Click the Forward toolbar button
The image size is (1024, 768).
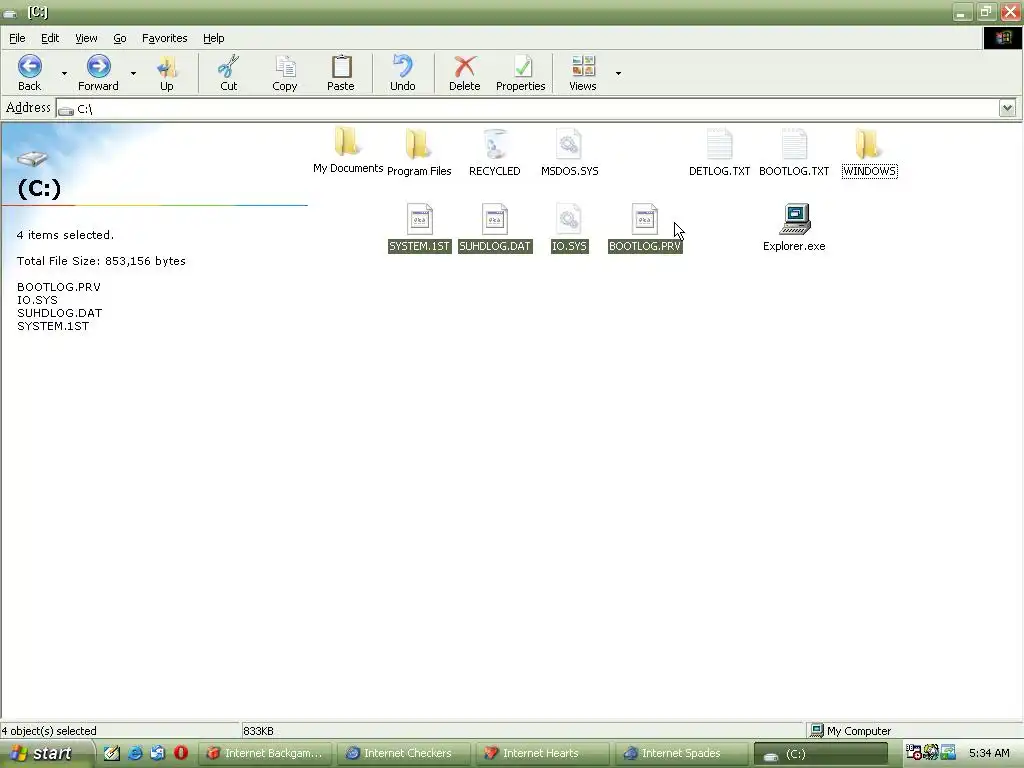coord(98,73)
